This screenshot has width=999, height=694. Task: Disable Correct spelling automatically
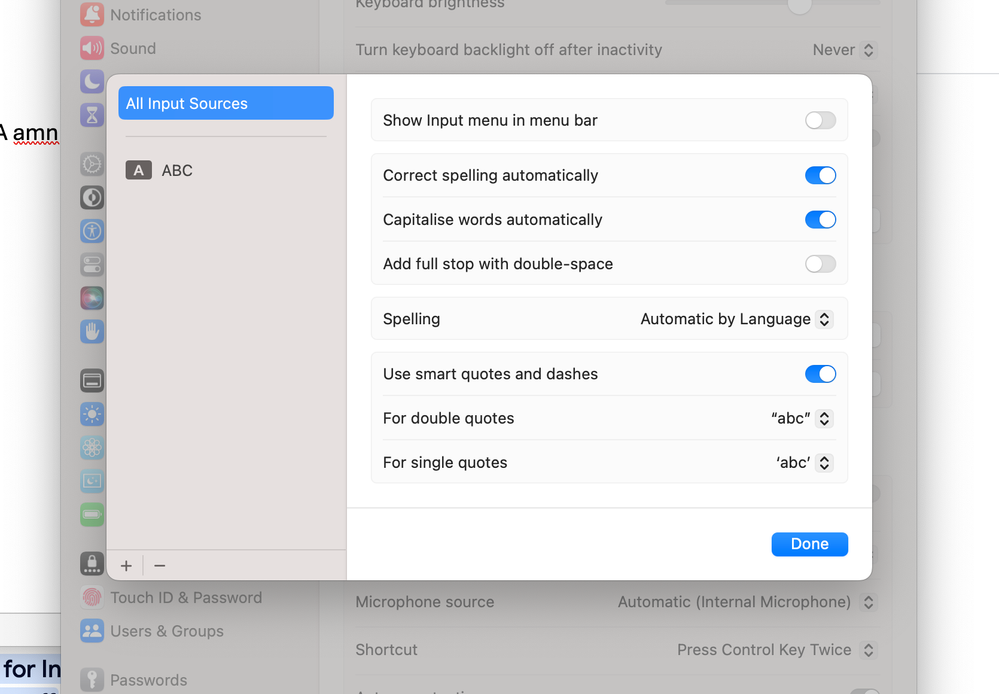(820, 175)
